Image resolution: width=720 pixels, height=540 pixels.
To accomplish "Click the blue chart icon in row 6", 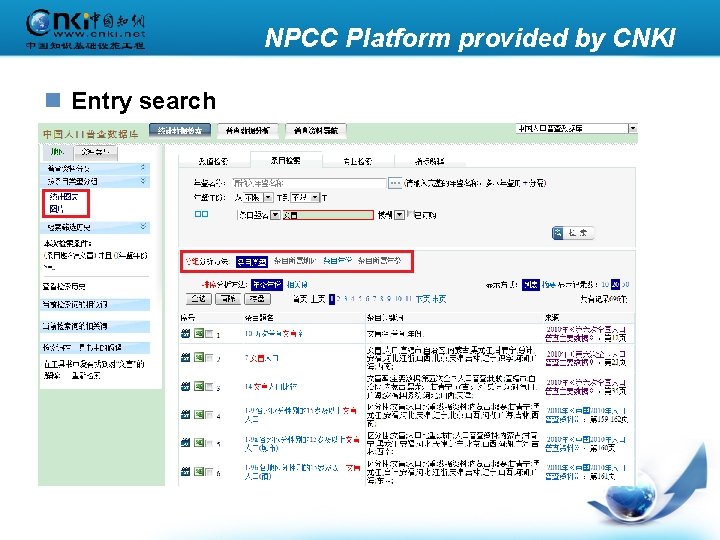I will pyautogui.click(x=185, y=472).
